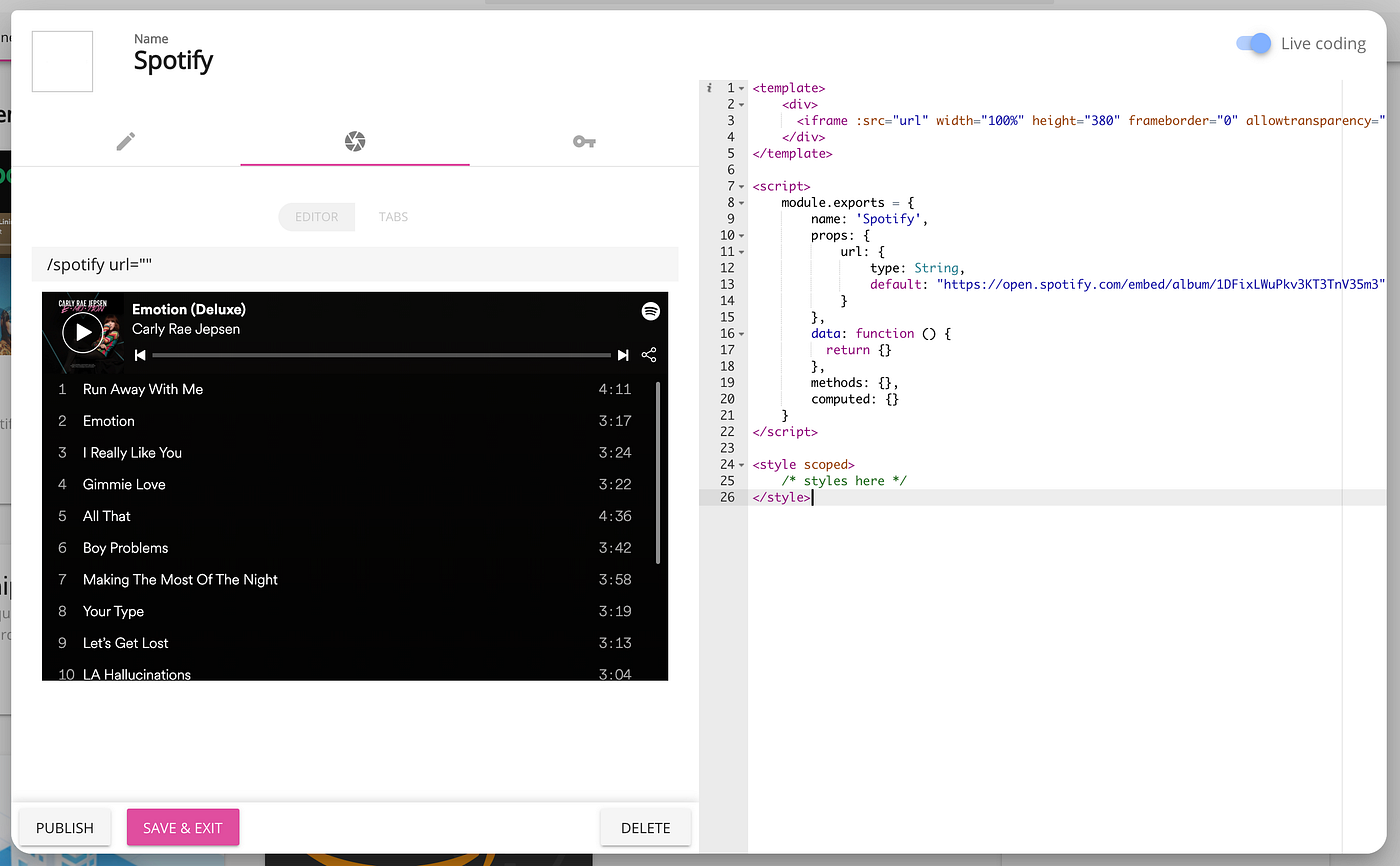Open the pencil edit tab
The width and height of the screenshot is (1400, 866).
pyautogui.click(x=125, y=142)
